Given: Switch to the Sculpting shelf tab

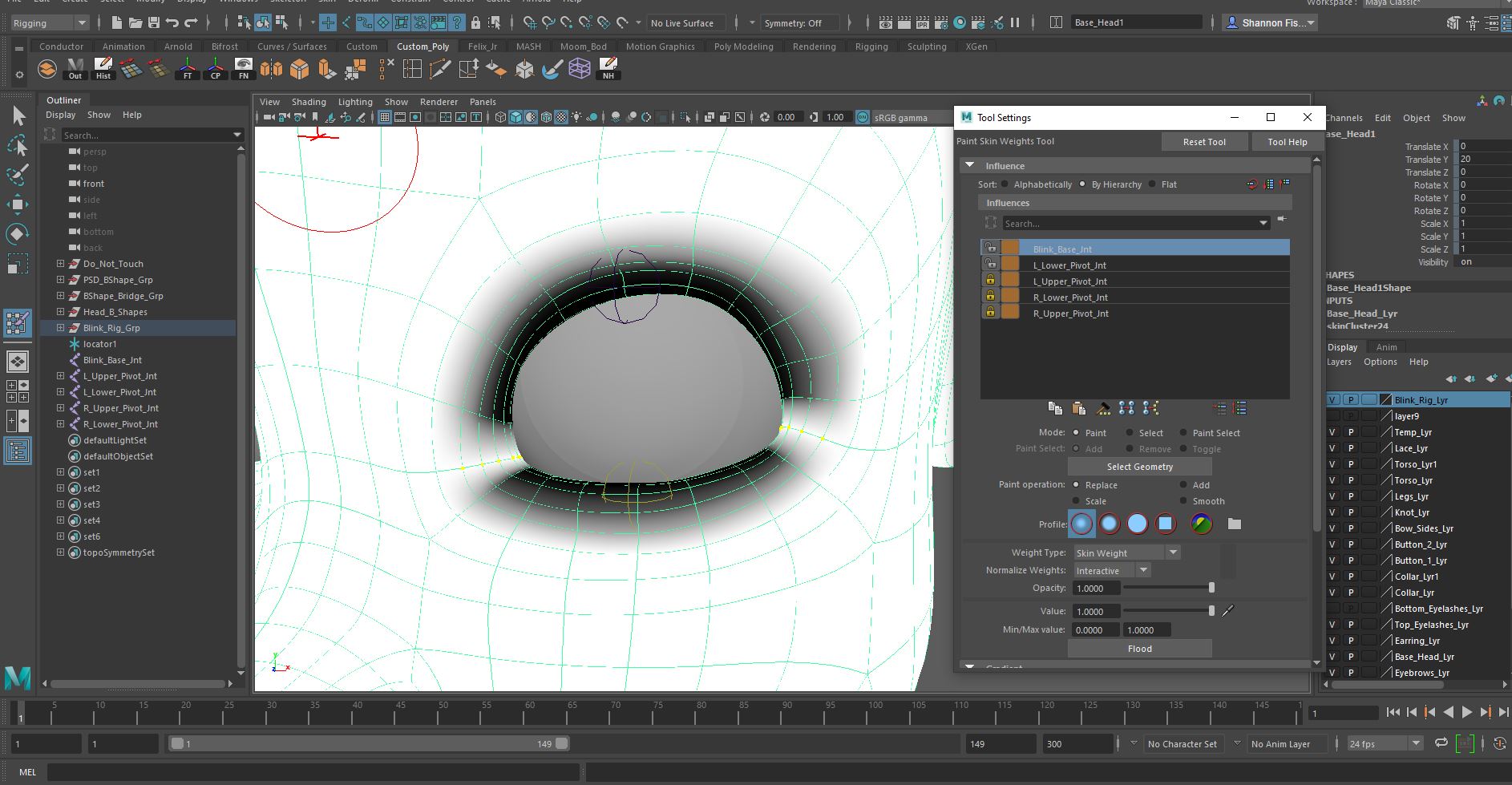Looking at the screenshot, I should point(927,47).
